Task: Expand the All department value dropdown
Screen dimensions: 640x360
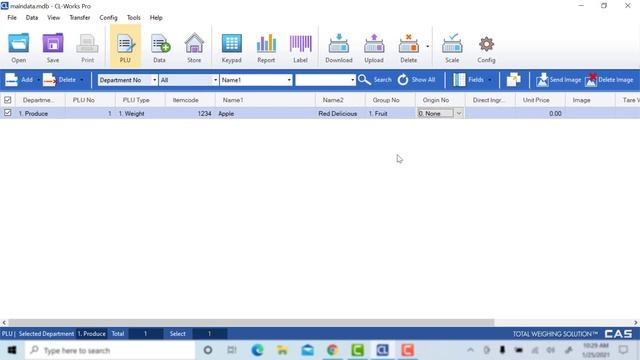Action: tap(215, 80)
